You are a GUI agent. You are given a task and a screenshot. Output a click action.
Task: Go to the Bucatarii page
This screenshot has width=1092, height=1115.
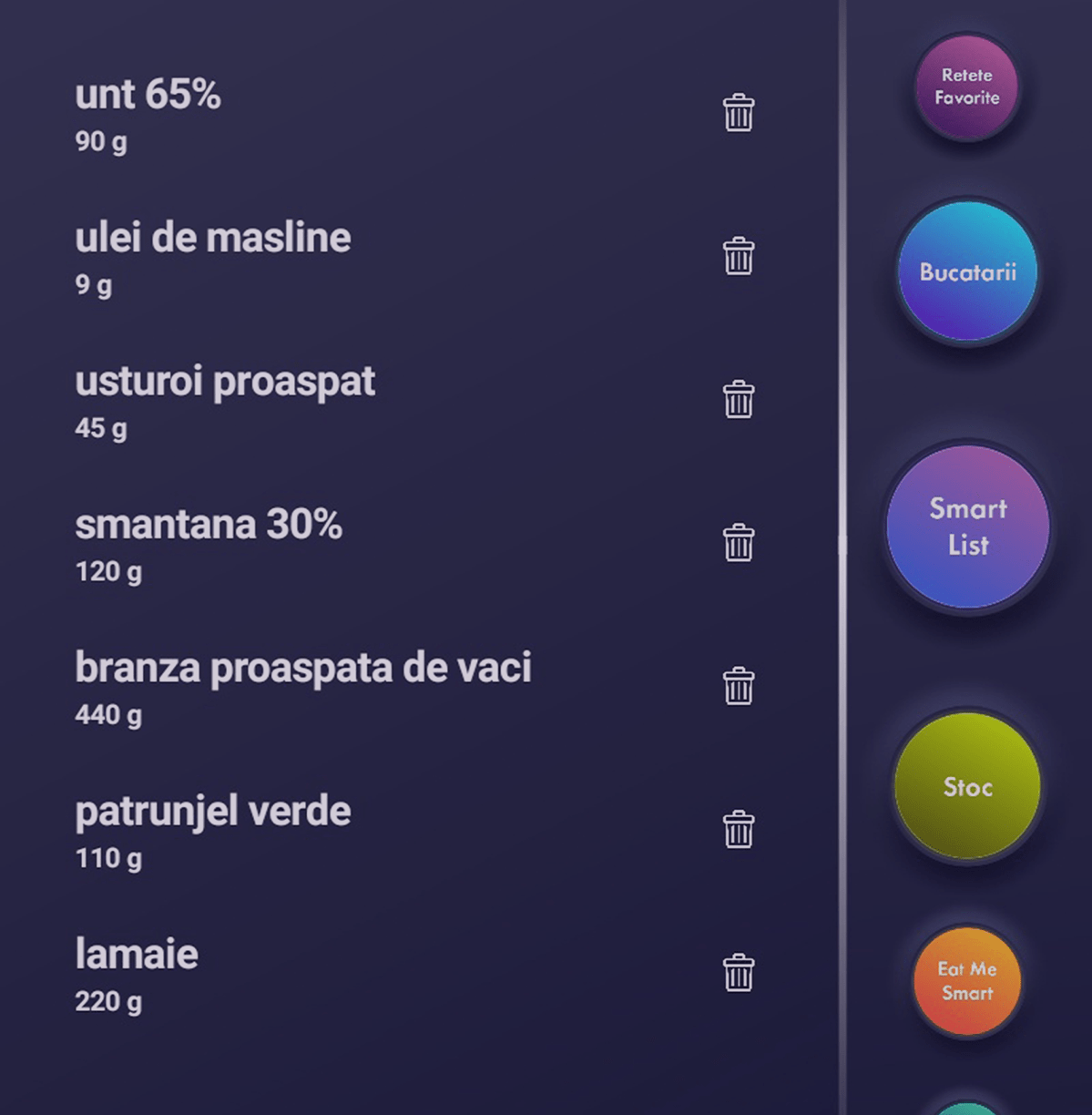coord(967,272)
